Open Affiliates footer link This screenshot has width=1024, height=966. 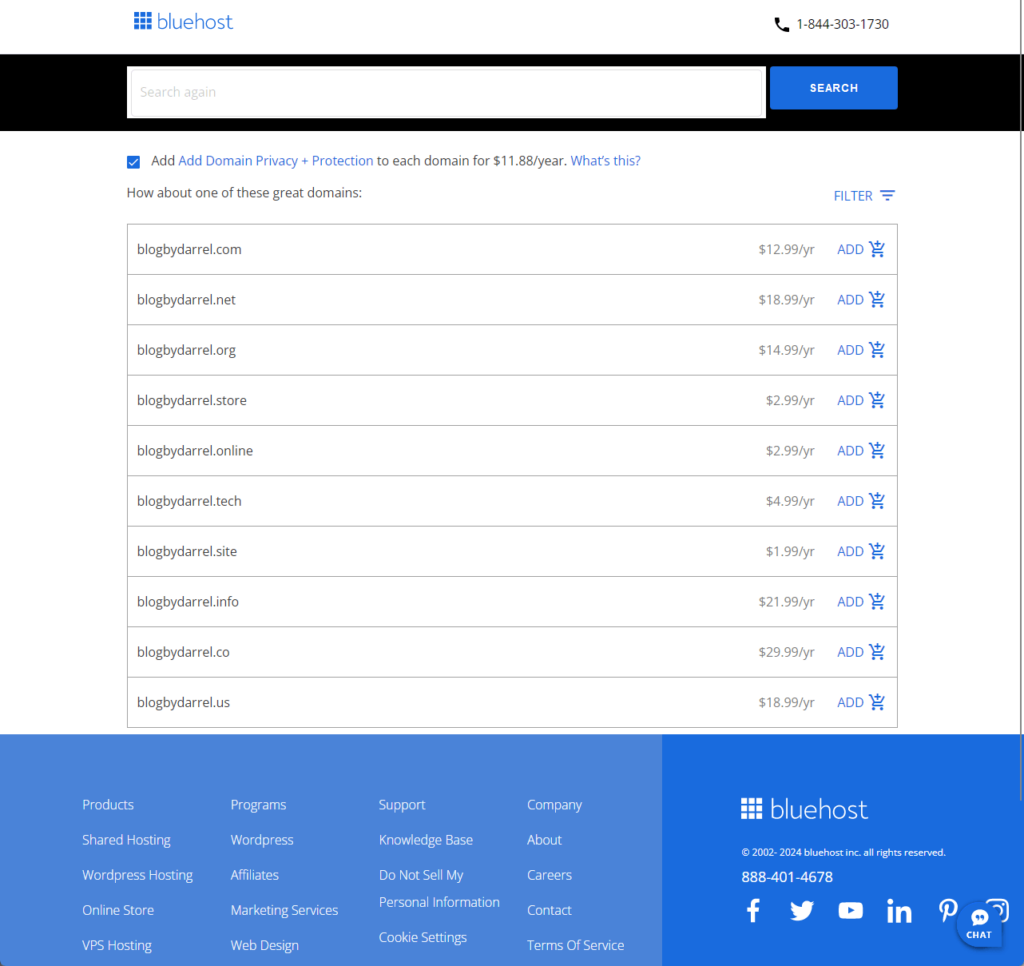pos(255,875)
